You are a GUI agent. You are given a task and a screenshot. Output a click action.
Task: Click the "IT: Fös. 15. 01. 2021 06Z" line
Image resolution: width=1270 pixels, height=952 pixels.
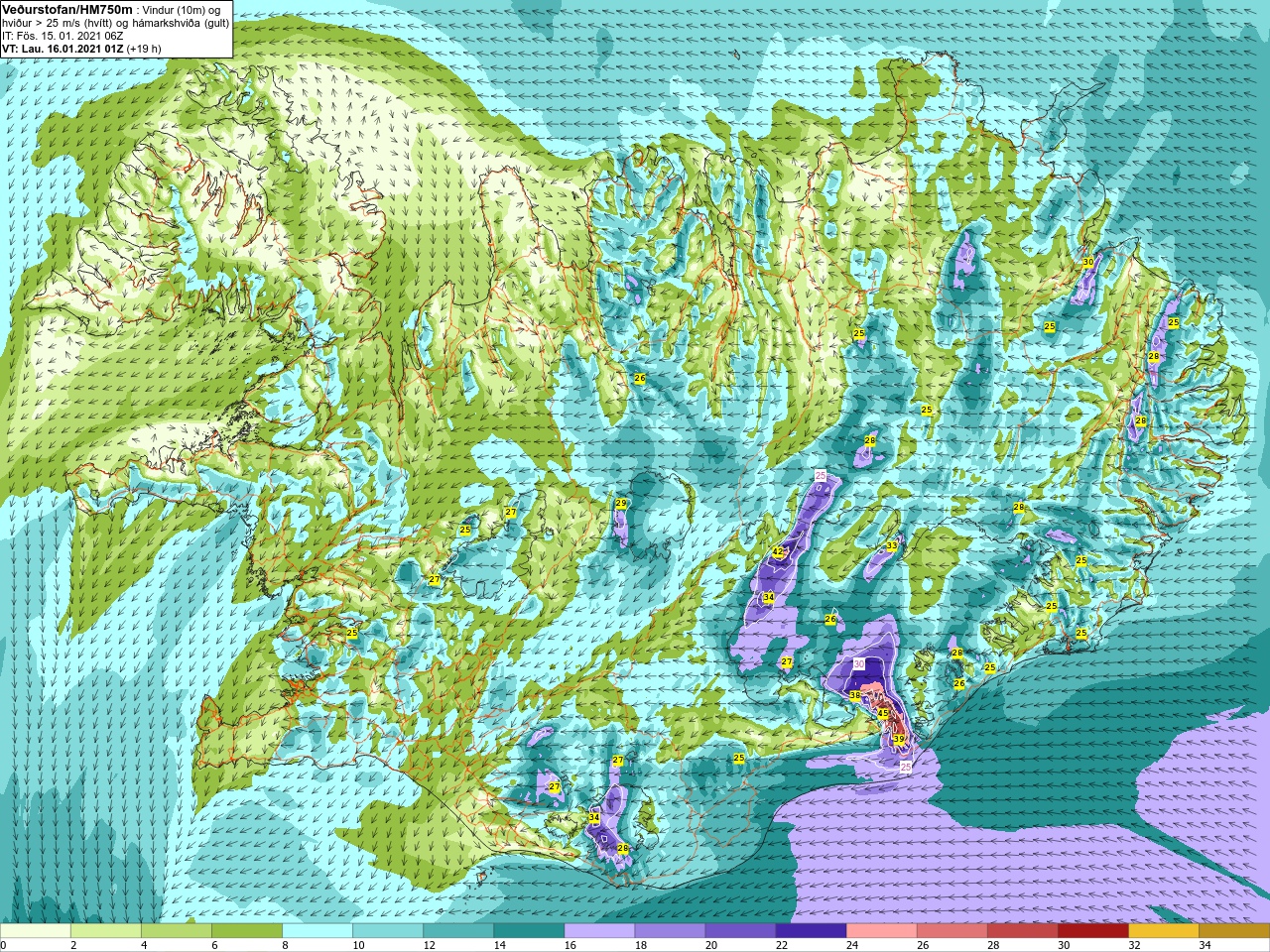(63, 36)
